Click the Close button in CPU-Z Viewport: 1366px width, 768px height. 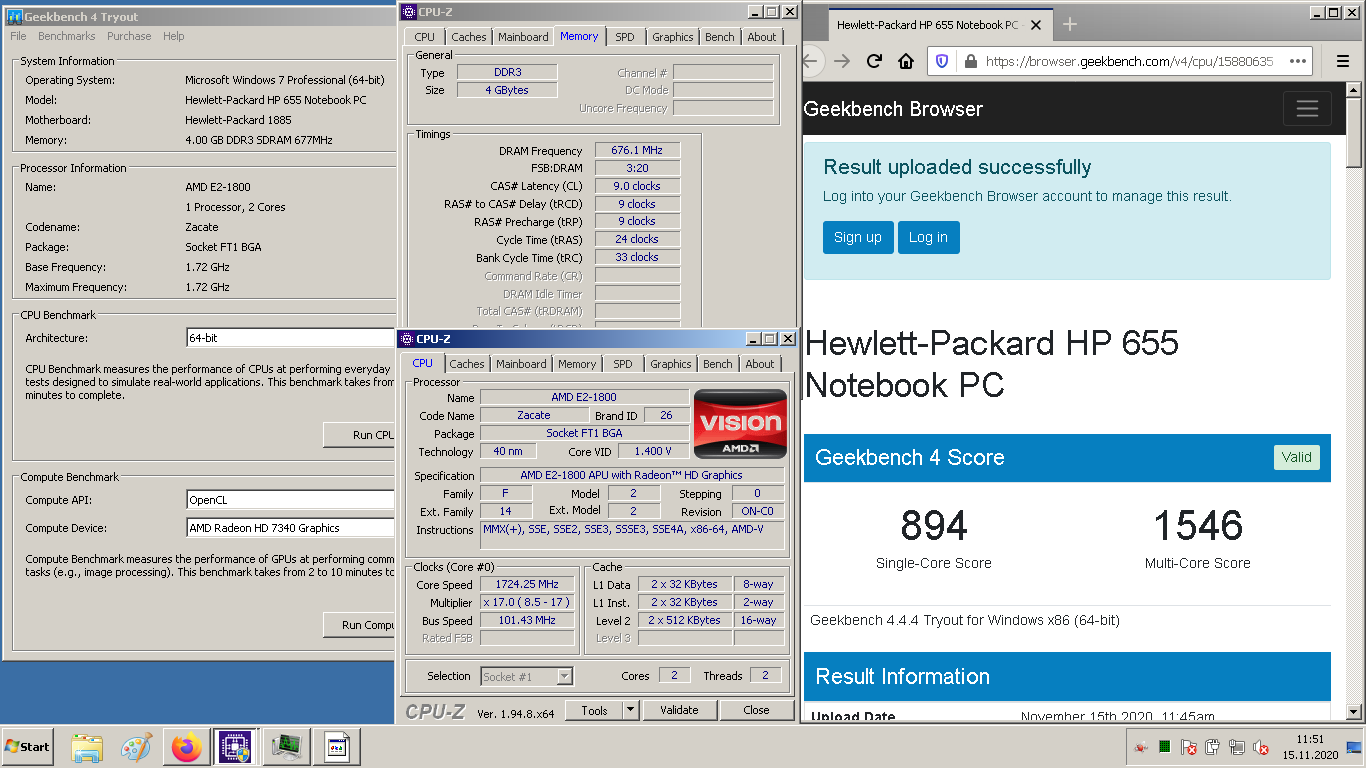click(756, 710)
